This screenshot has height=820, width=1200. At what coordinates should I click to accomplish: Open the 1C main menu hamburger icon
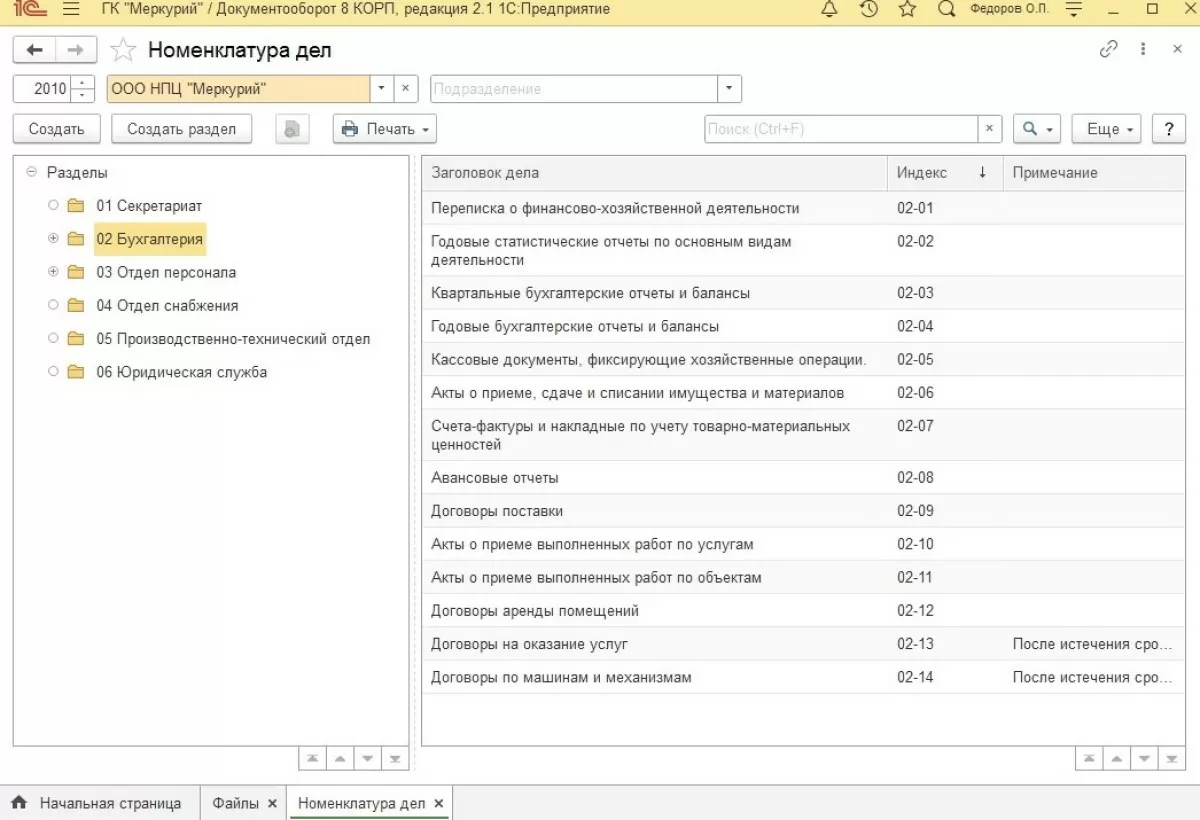[x=71, y=10]
